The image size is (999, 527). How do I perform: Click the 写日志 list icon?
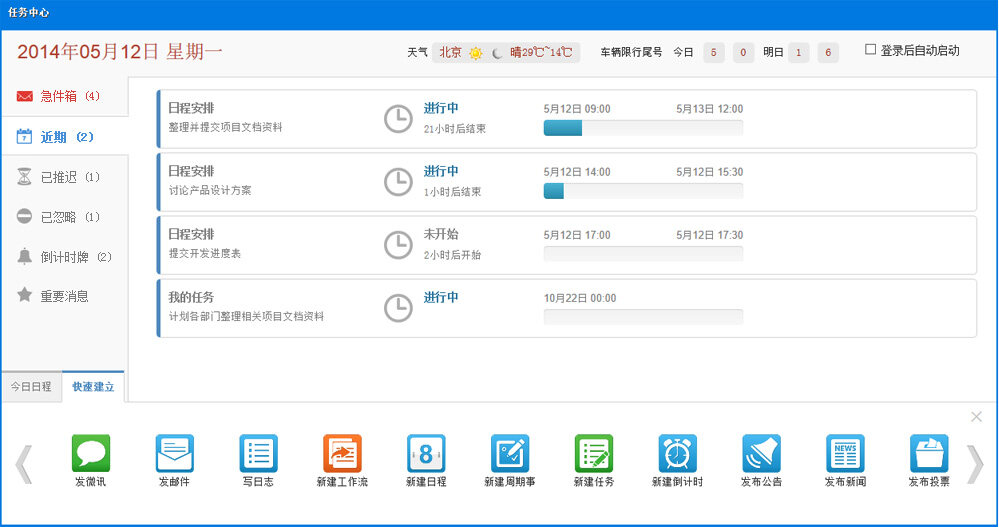click(258, 454)
